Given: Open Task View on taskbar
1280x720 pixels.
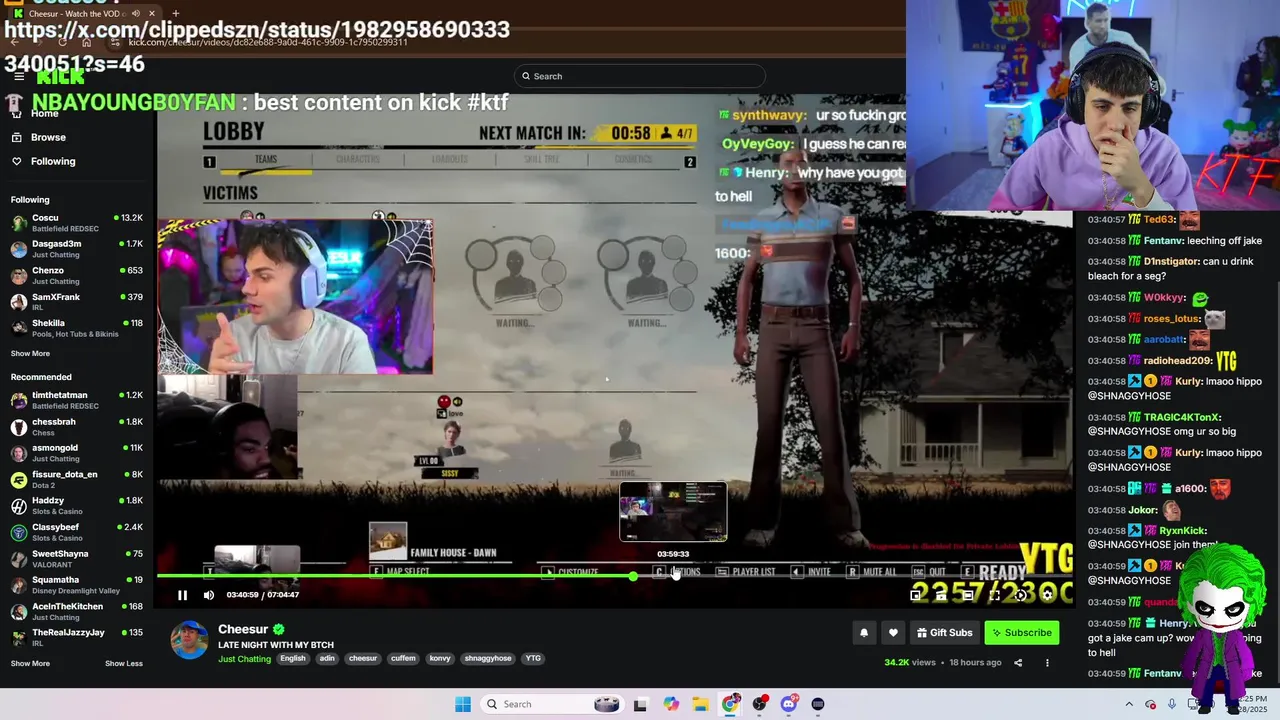Looking at the screenshot, I should coord(640,704).
